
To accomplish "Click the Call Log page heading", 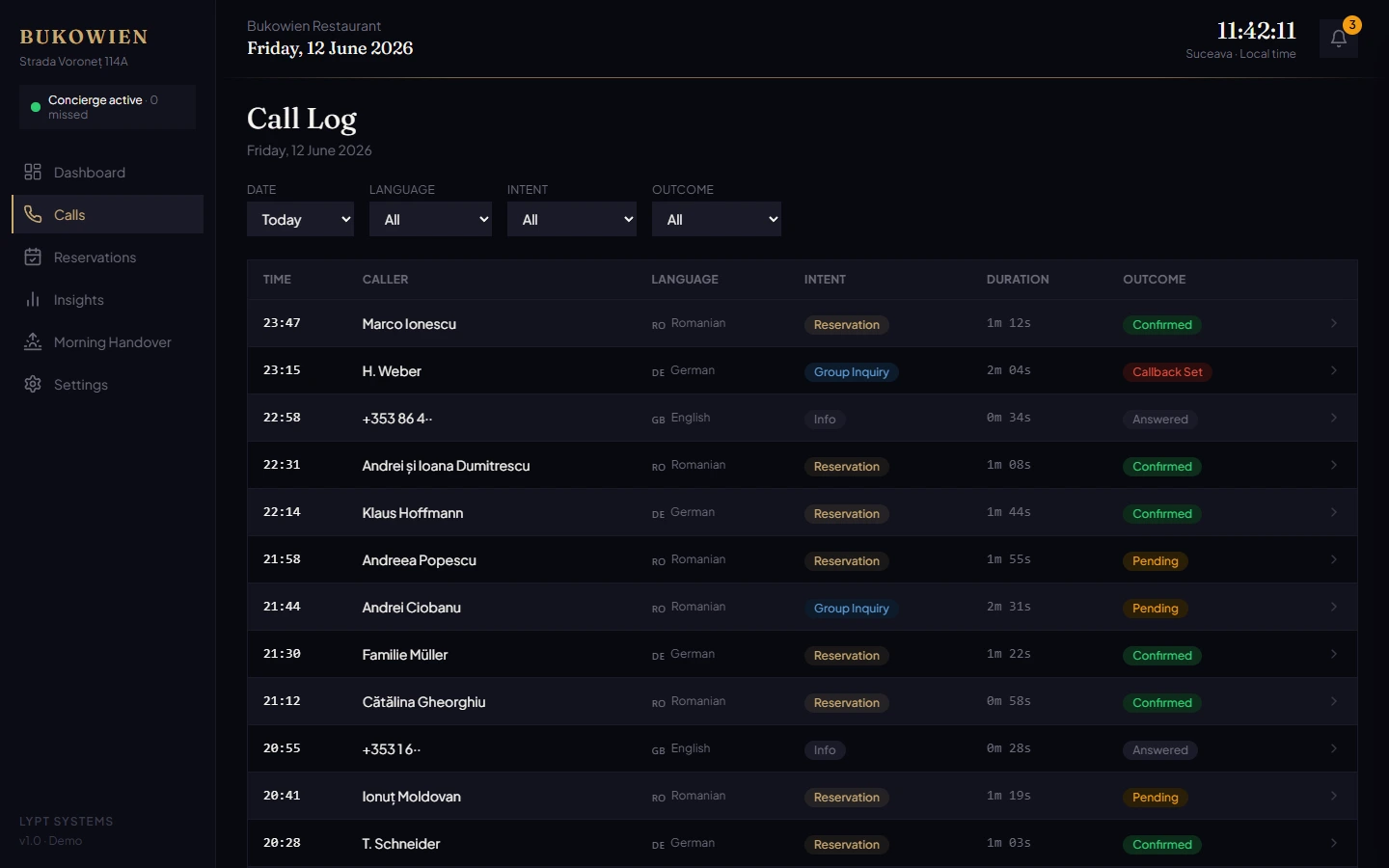I will tap(302, 119).
